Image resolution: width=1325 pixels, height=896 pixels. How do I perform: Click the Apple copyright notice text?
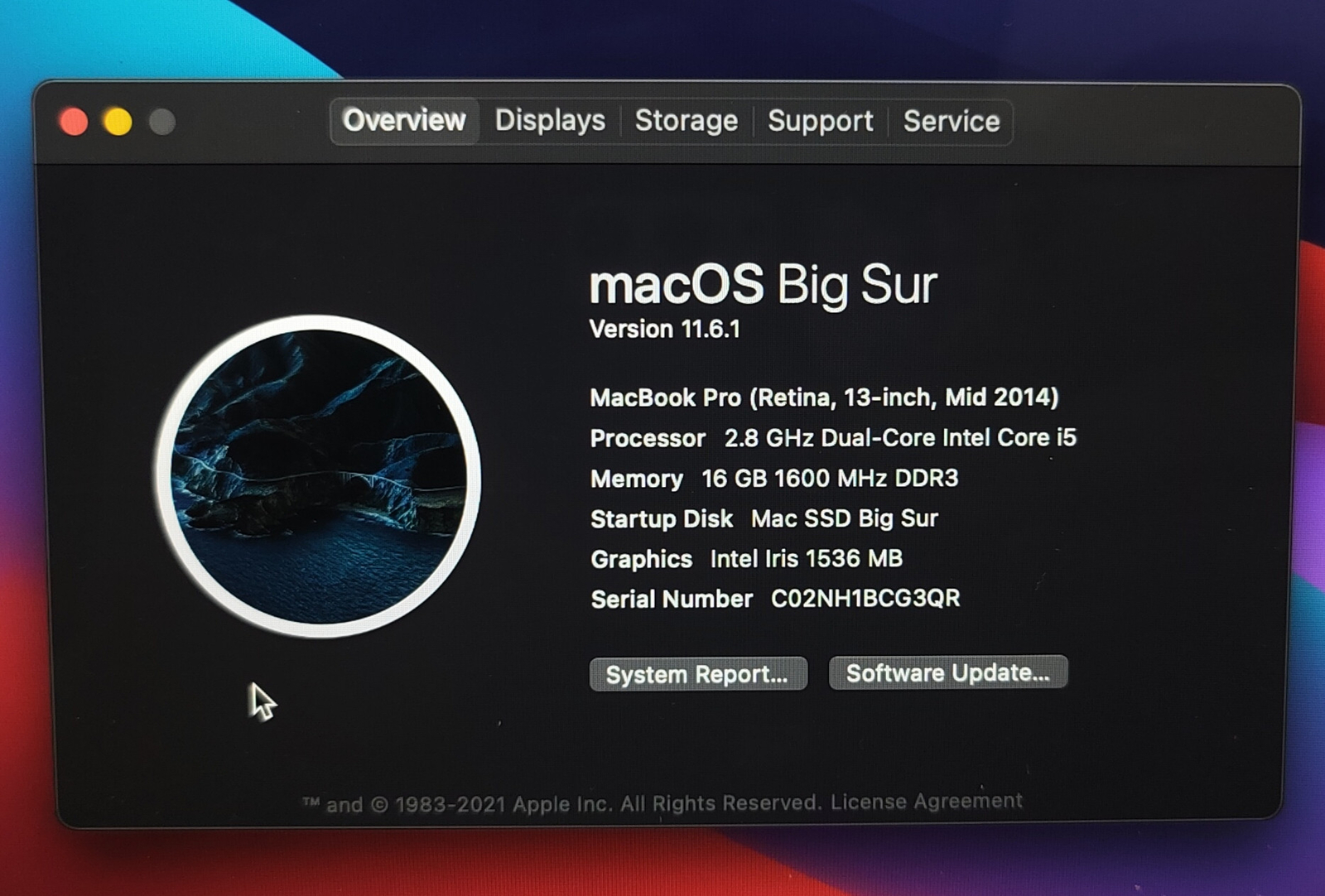(x=562, y=803)
